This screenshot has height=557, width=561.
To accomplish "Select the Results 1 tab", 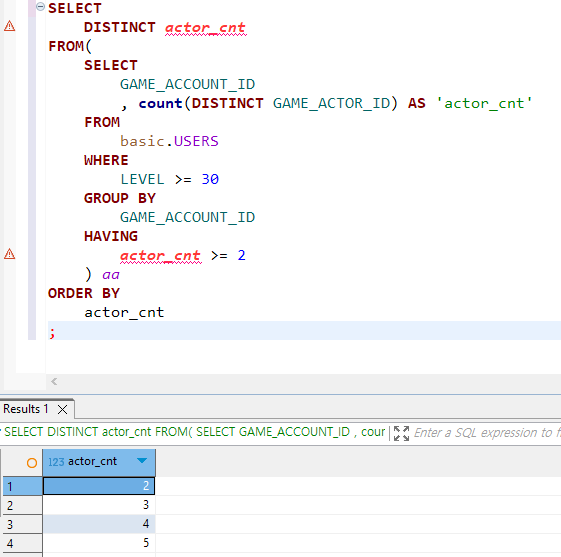I will pos(26,409).
